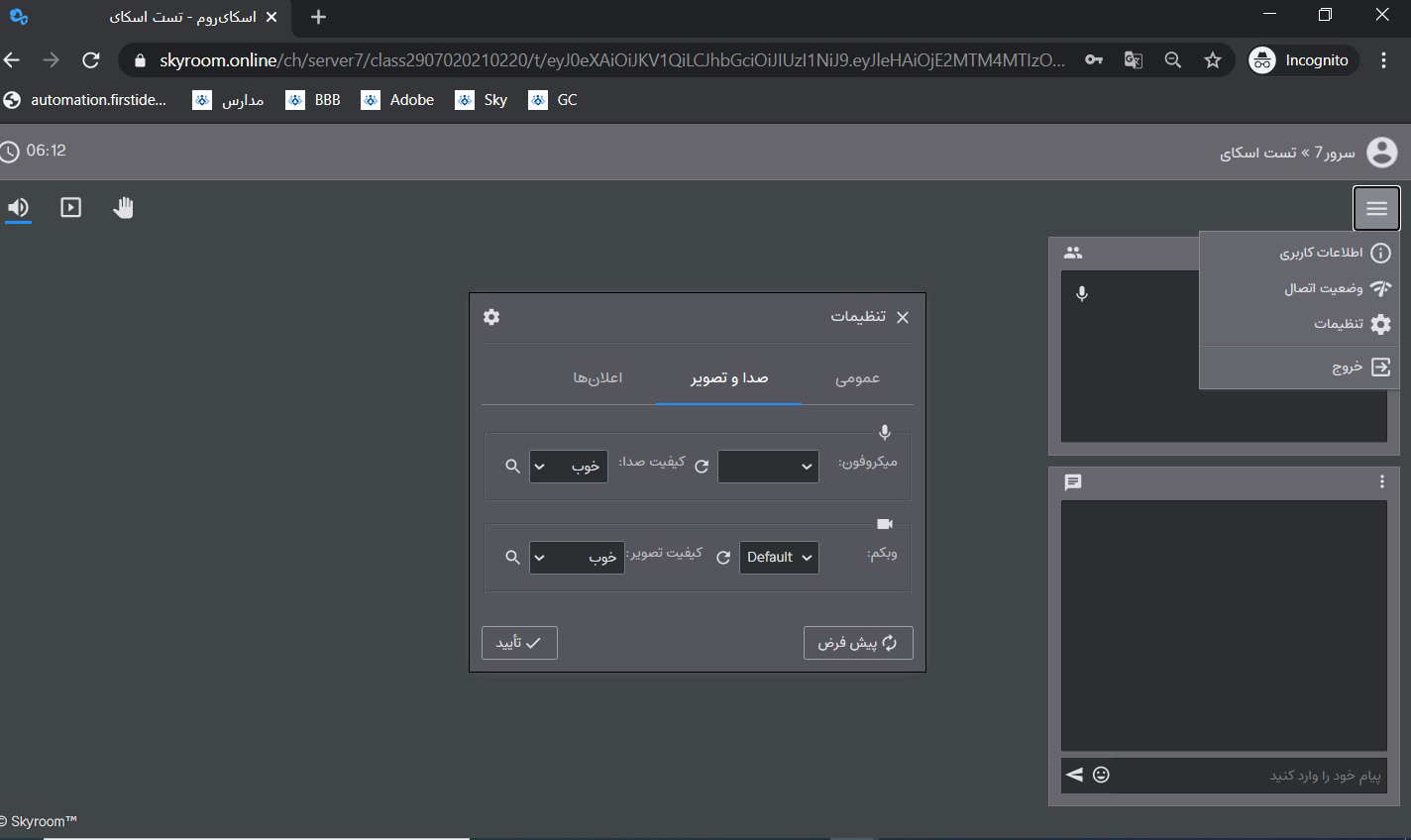Click the magnifier next to sound quality

point(512,466)
